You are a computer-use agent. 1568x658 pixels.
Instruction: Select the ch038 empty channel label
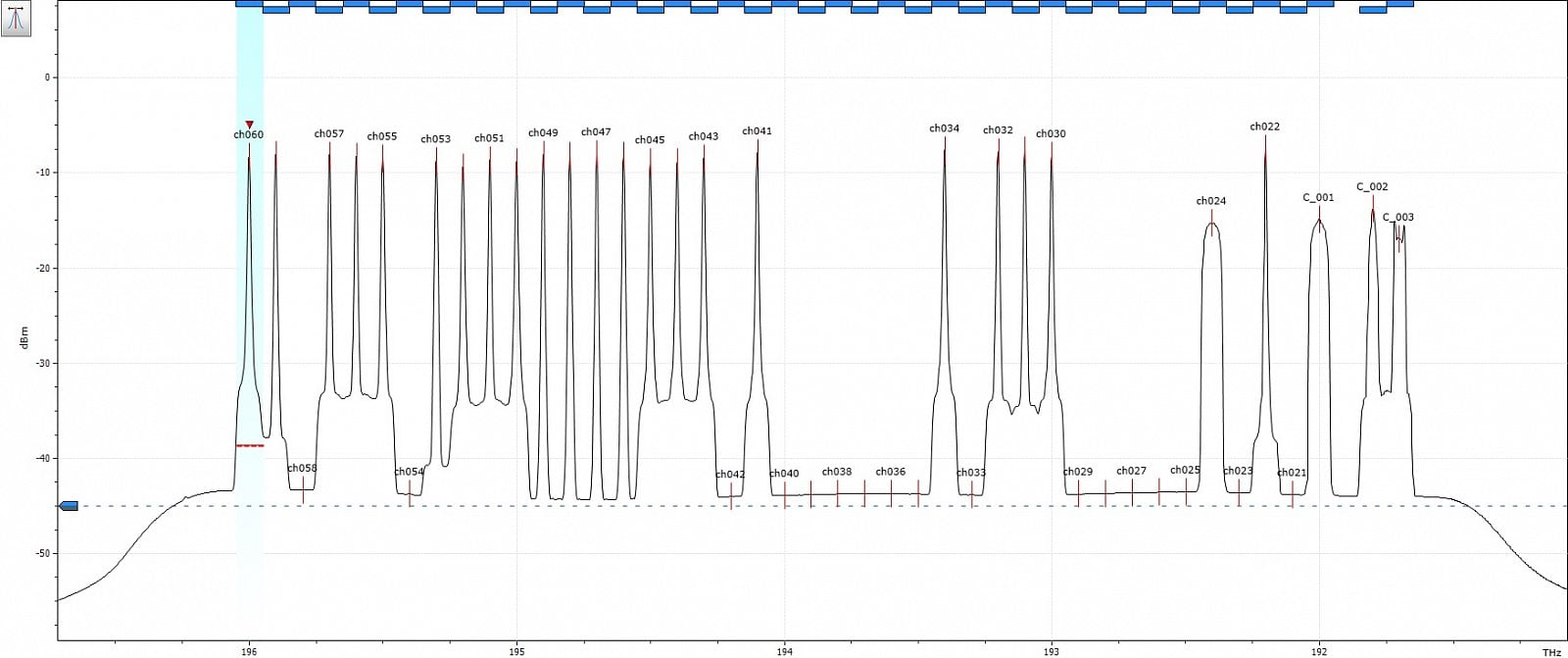(x=837, y=472)
